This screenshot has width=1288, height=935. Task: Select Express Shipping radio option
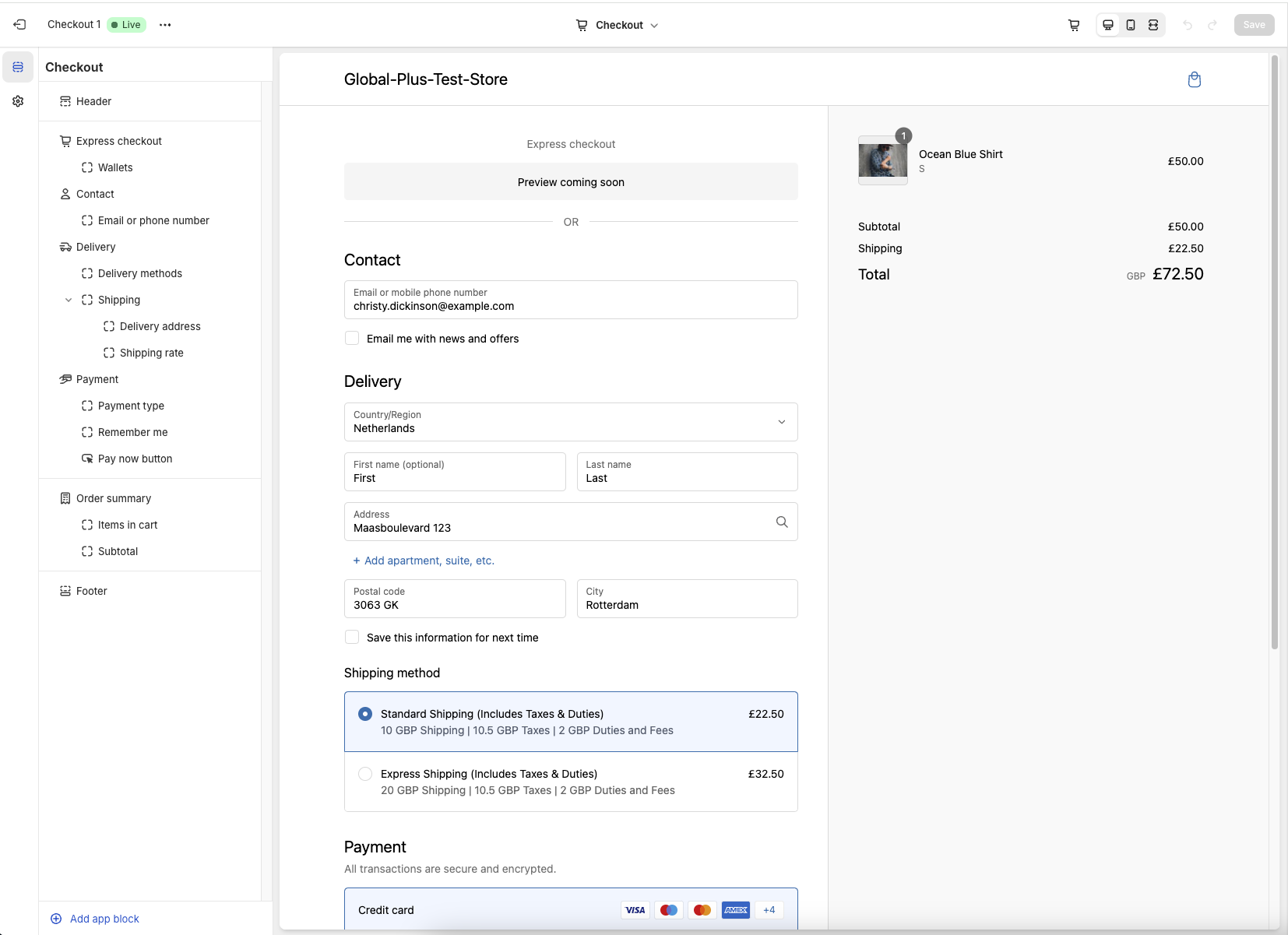[x=365, y=774]
